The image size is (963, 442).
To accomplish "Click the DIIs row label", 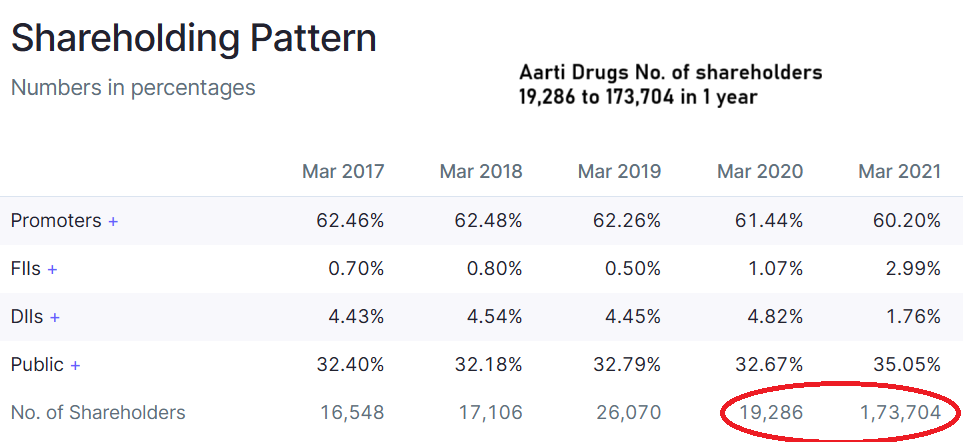I will click(x=27, y=317).
